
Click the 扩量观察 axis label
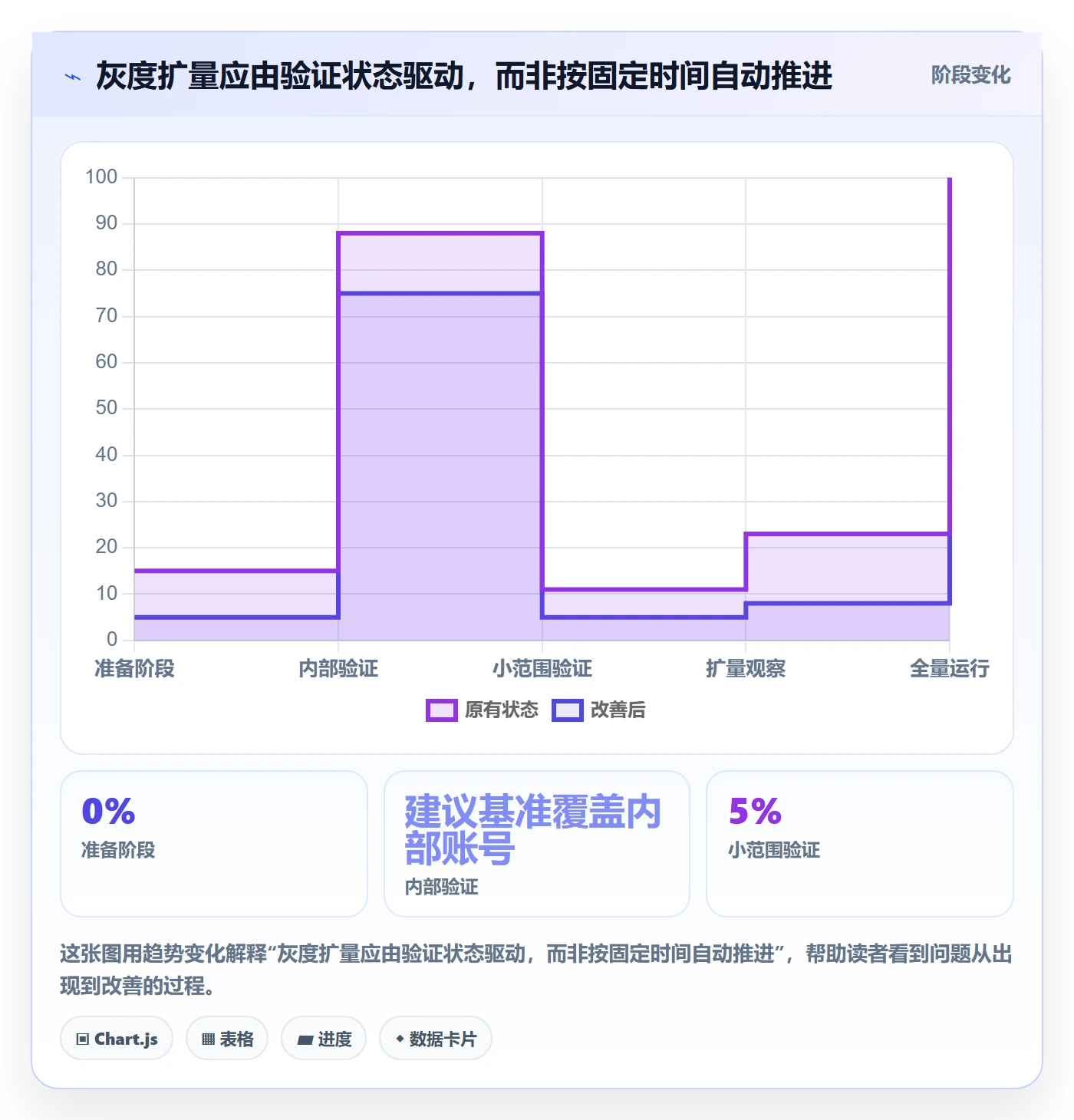(x=746, y=669)
